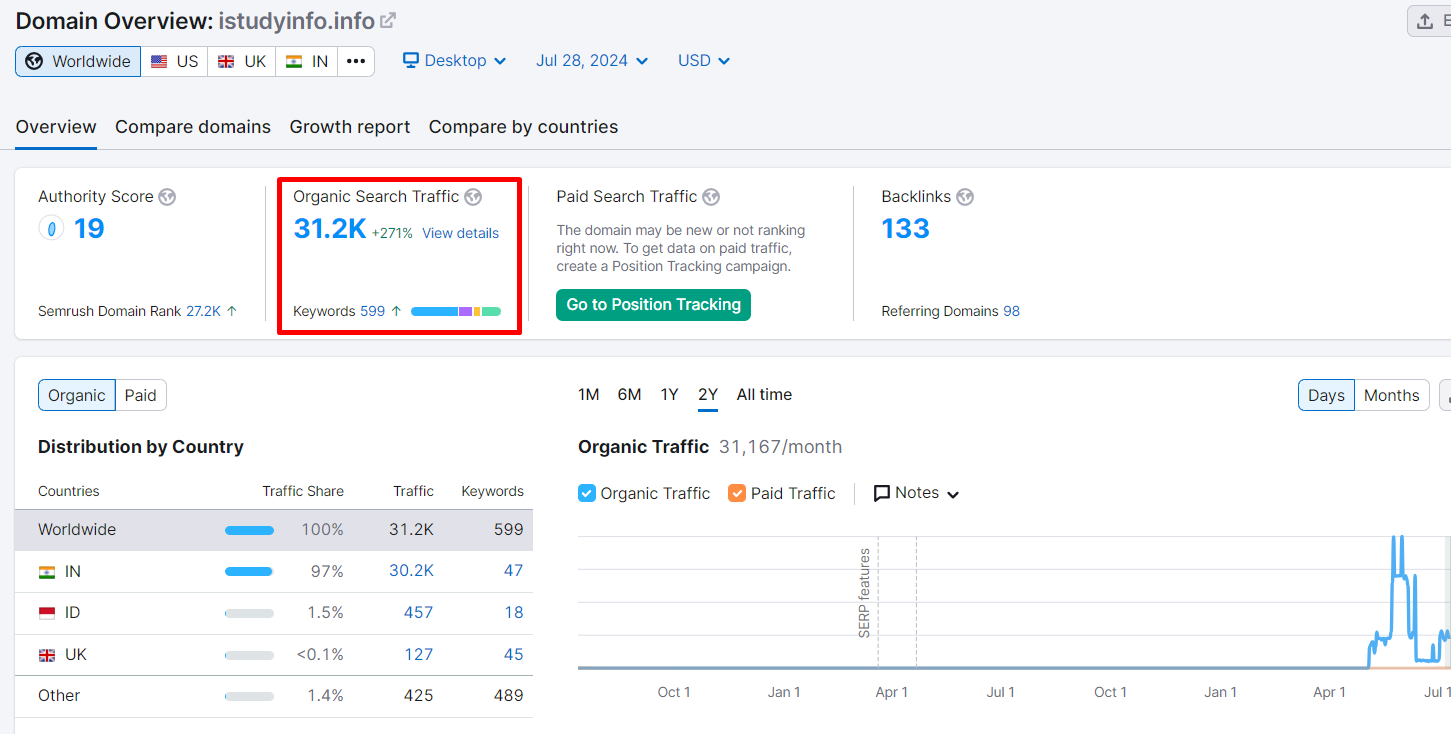Screen dimensions: 1451x734
Task: Click the Go to Position Tracking button
Action: [x=653, y=305]
